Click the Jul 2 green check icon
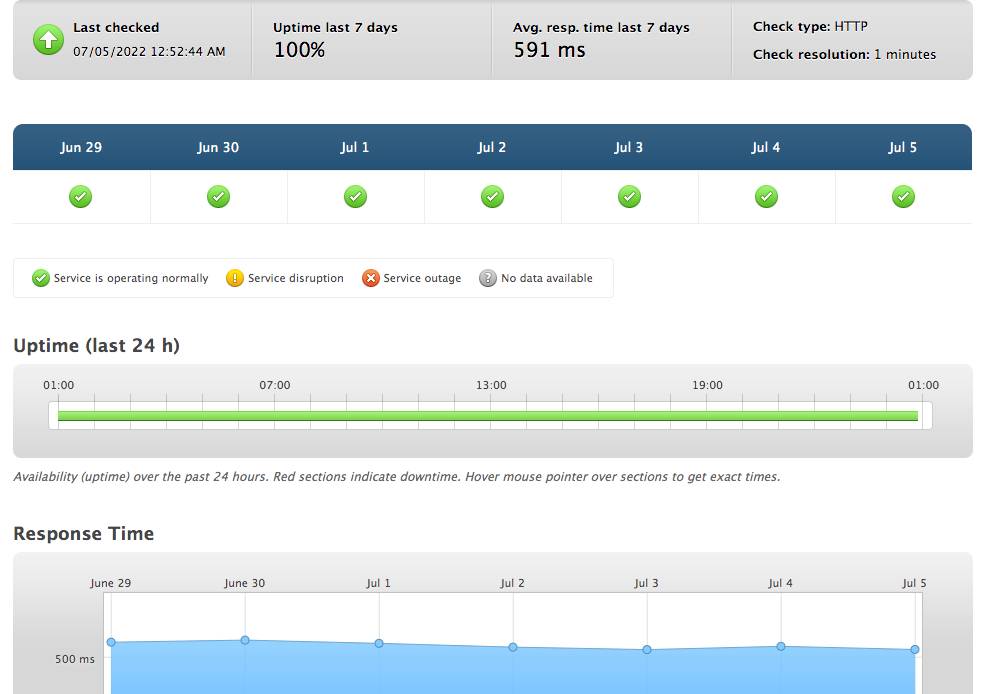The height and width of the screenshot is (694, 988). (492, 197)
